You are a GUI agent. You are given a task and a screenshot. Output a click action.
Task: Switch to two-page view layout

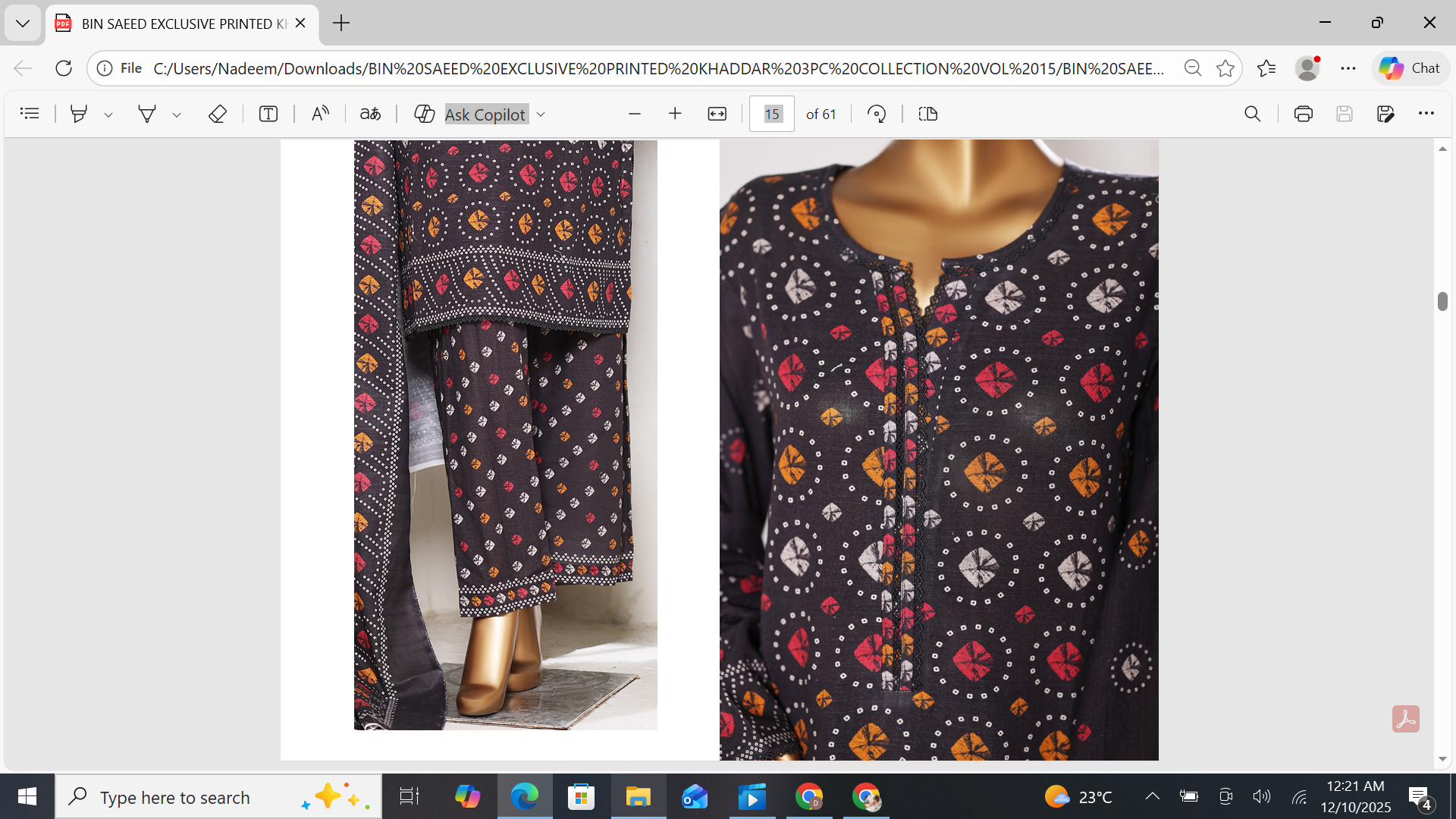pyautogui.click(x=927, y=114)
